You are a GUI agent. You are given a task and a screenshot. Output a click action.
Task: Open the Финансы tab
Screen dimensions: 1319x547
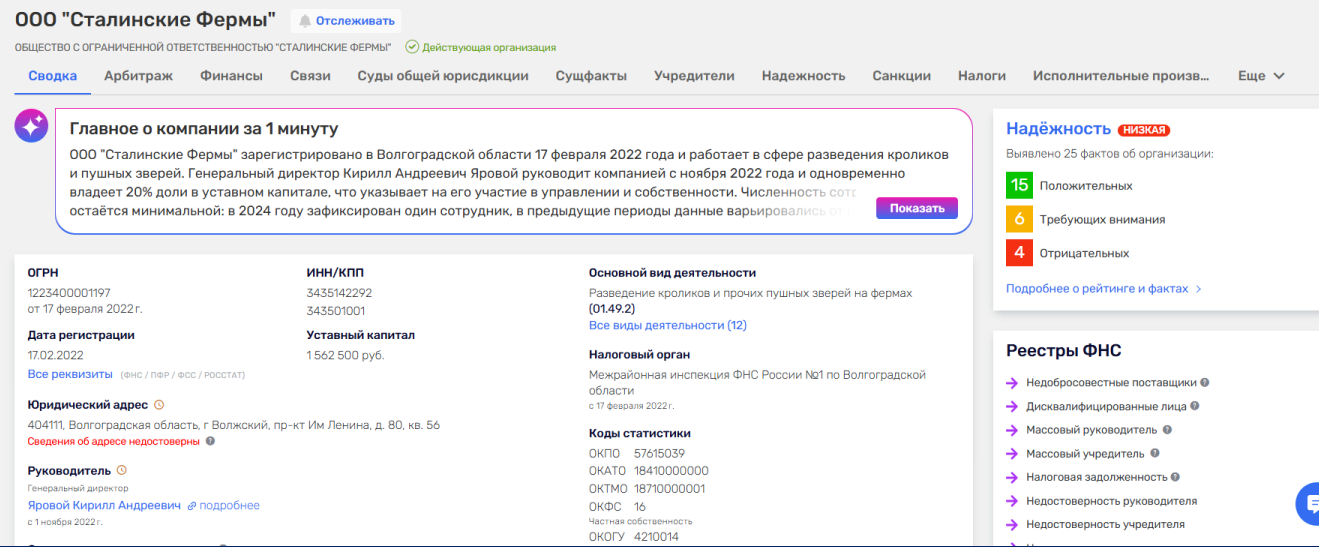tap(231, 76)
